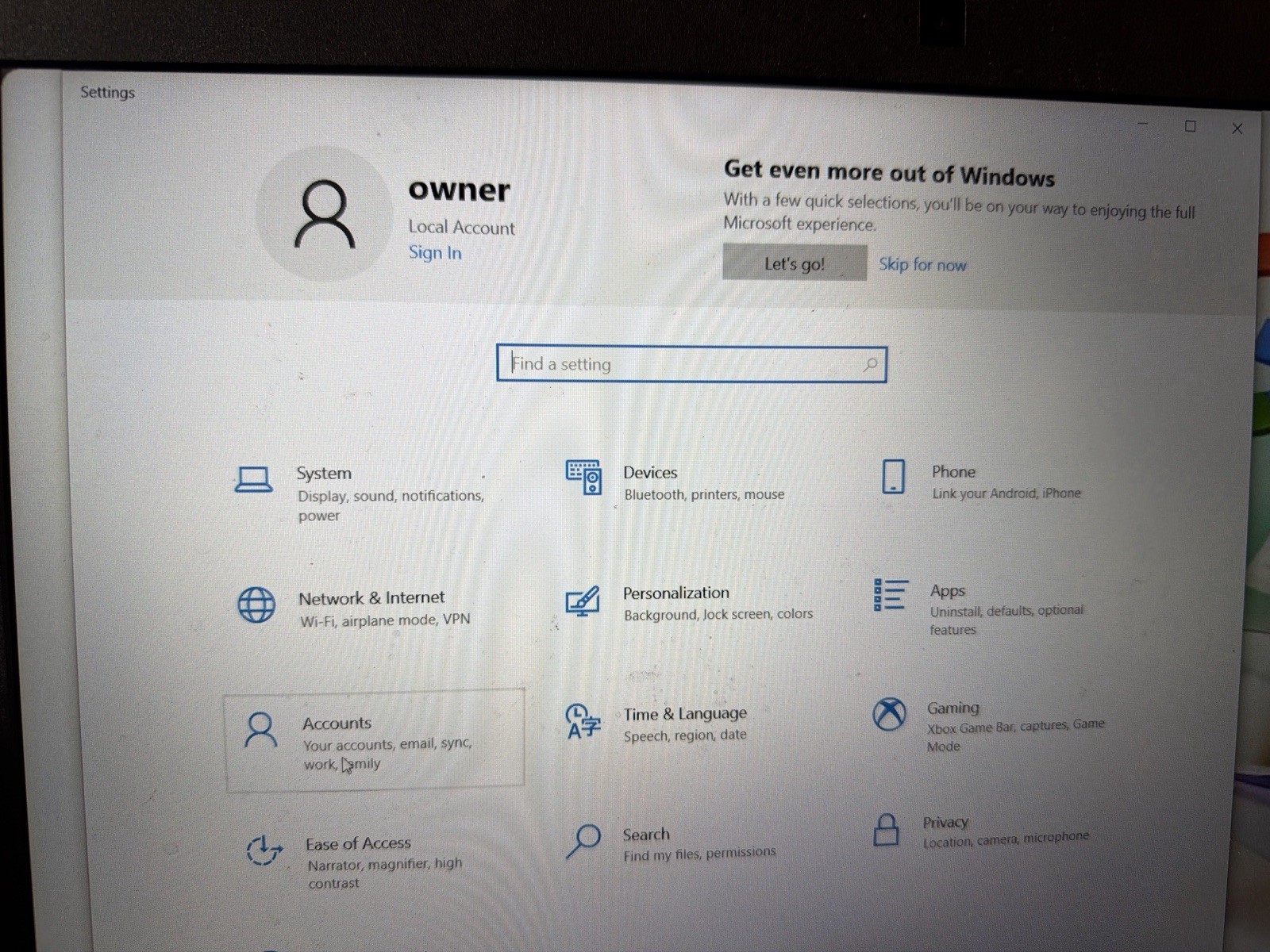Click 'Uninstall, defaults, optional features' text
The image size is (1270, 952).
click(x=1006, y=620)
